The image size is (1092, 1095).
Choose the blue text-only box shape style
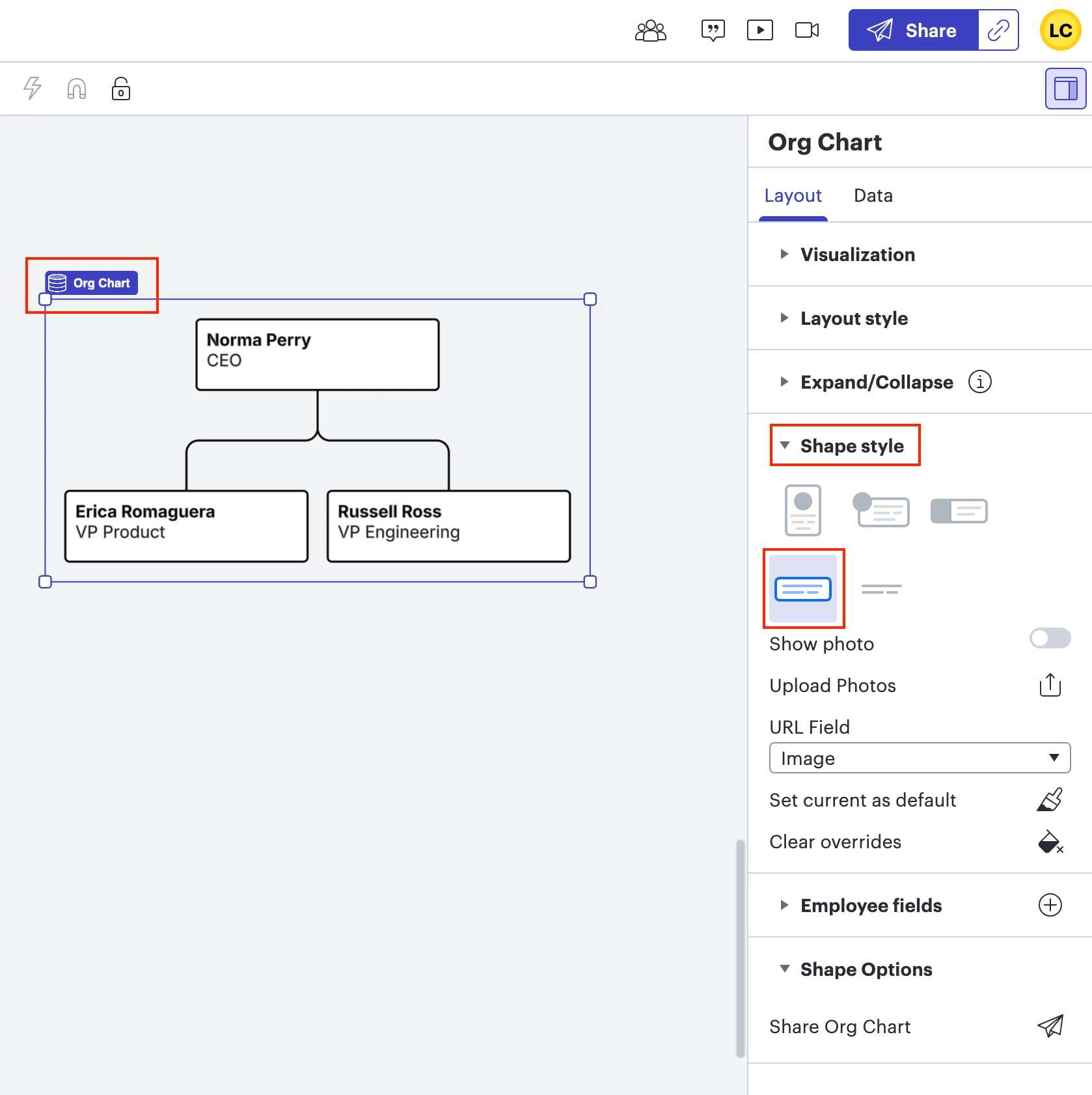(803, 589)
